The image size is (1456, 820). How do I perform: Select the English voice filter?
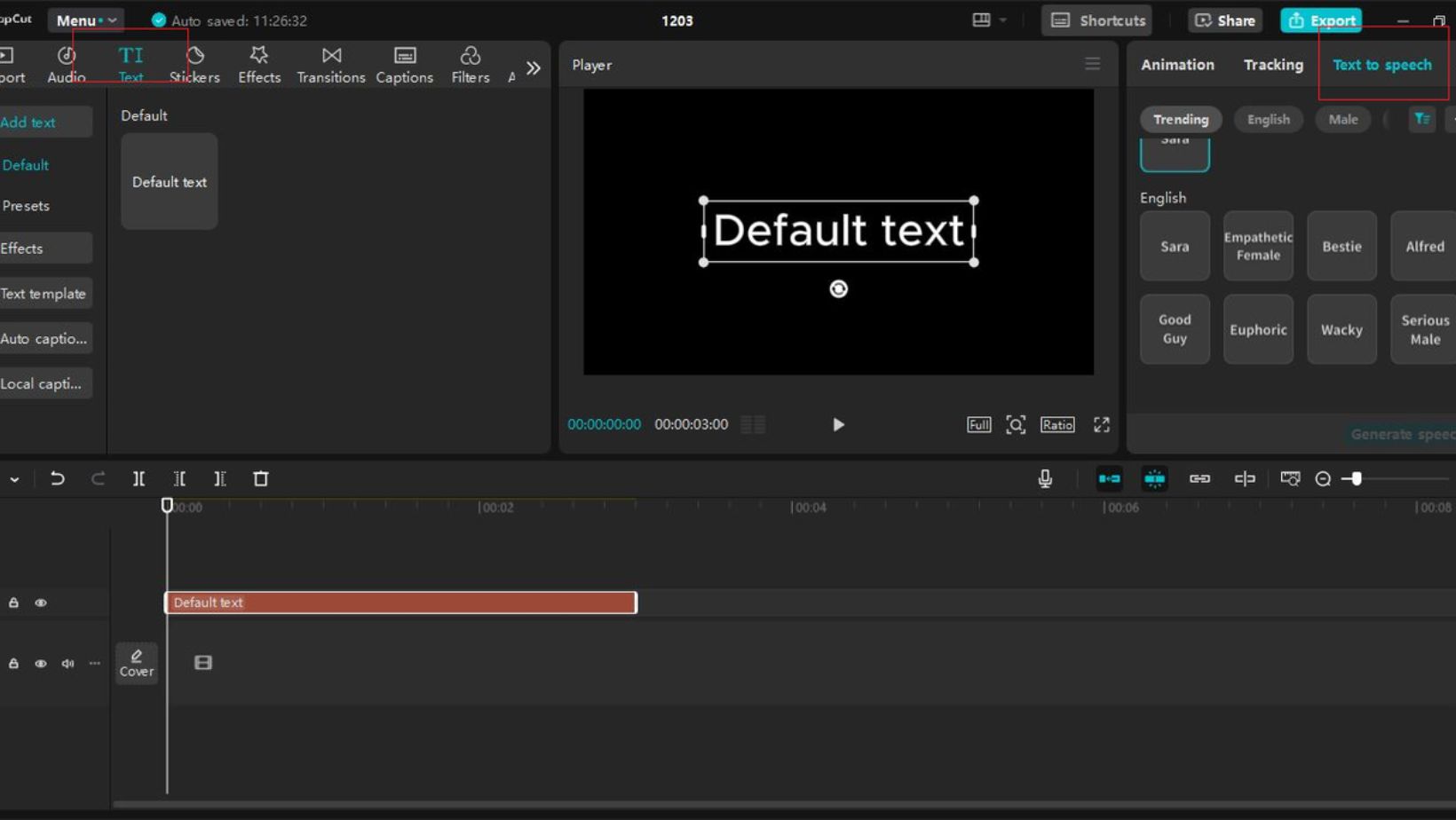point(1269,120)
